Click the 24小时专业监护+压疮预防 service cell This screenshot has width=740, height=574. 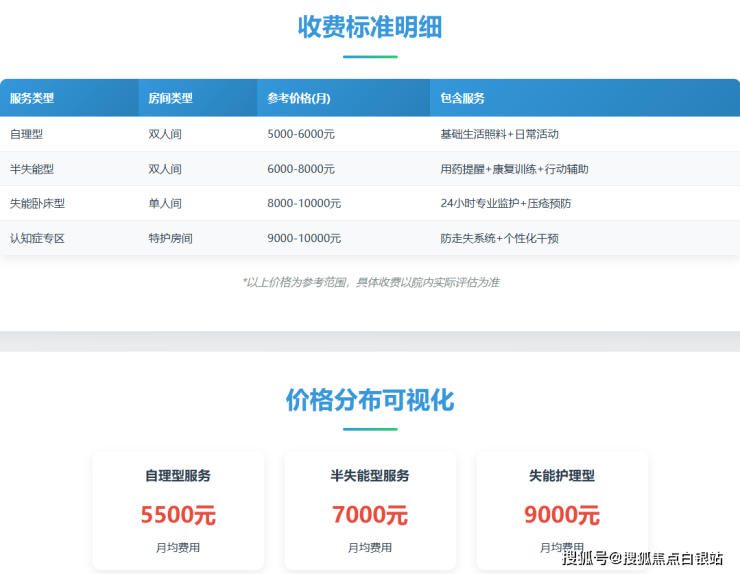[x=506, y=204]
